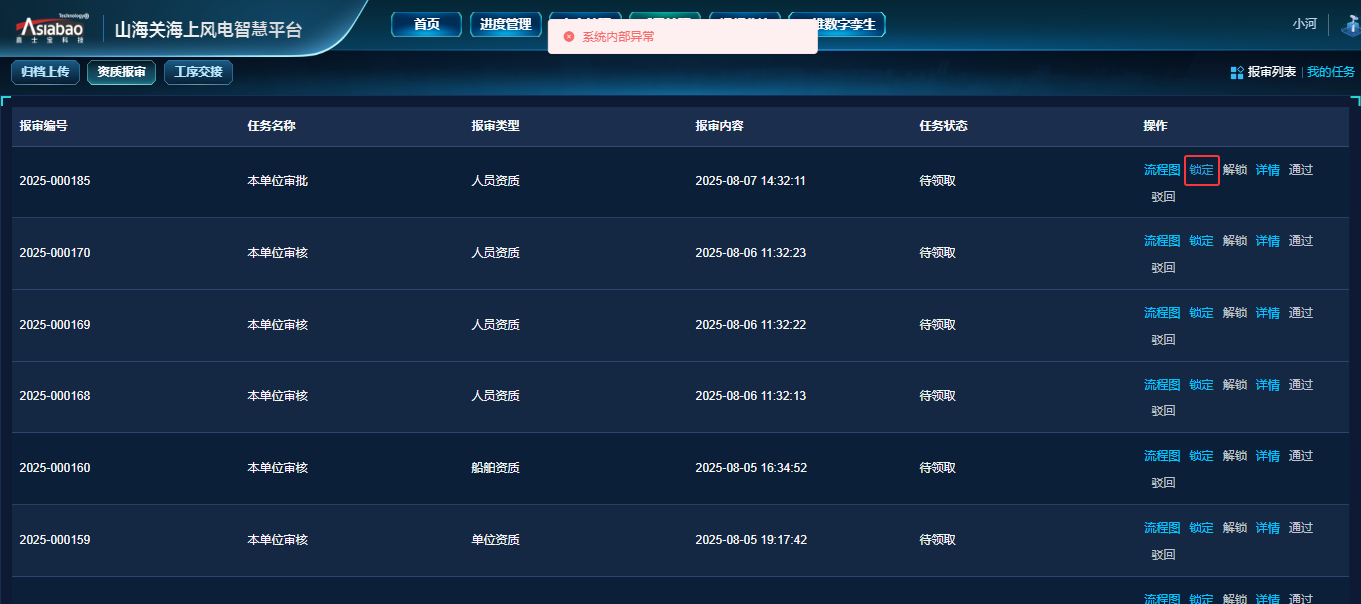Viewport: 1361px width, 604px height.
Task: Click the 任务状态 column header
Action: (x=943, y=126)
